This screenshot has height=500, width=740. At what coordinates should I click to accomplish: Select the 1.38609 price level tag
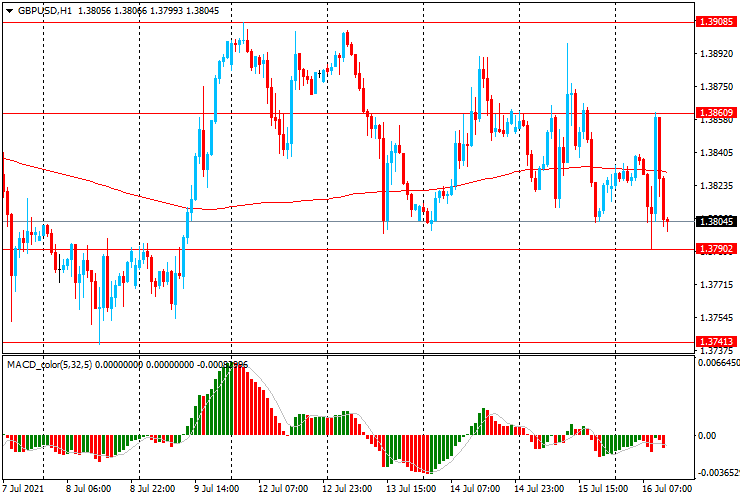pyautogui.click(x=717, y=113)
